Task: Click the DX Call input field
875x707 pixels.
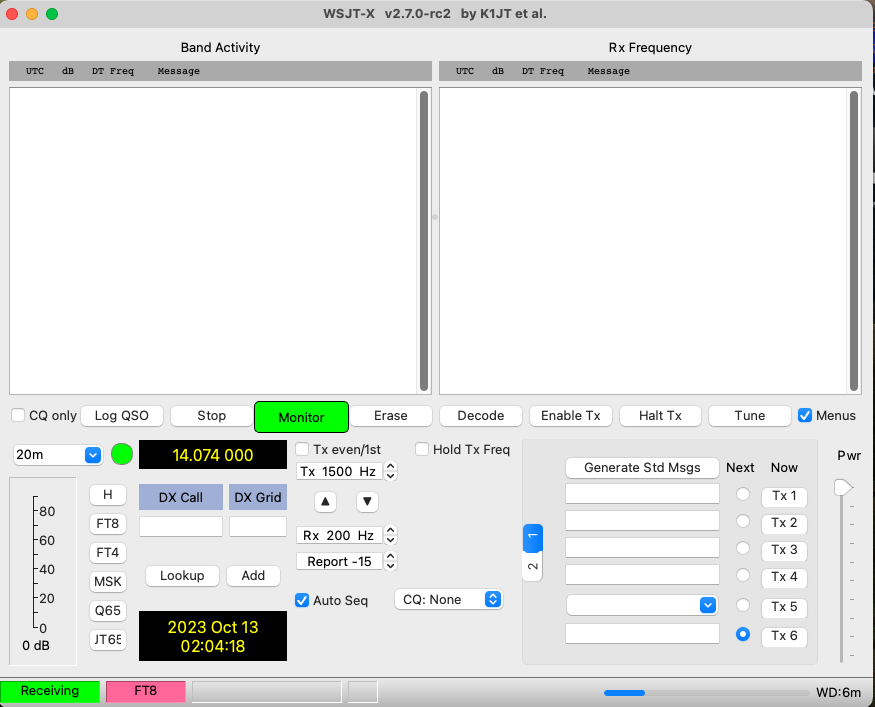Action: pyautogui.click(x=181, y=527)
